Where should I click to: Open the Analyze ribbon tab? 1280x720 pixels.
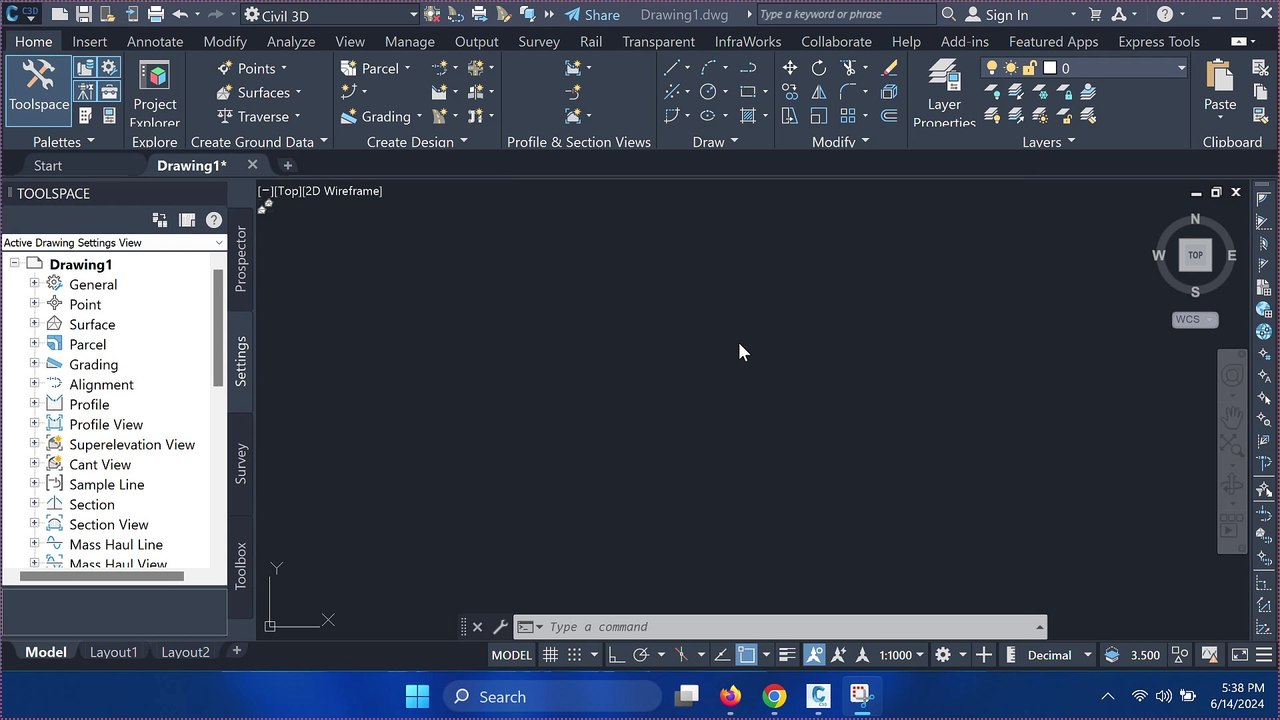click(291, 41)
